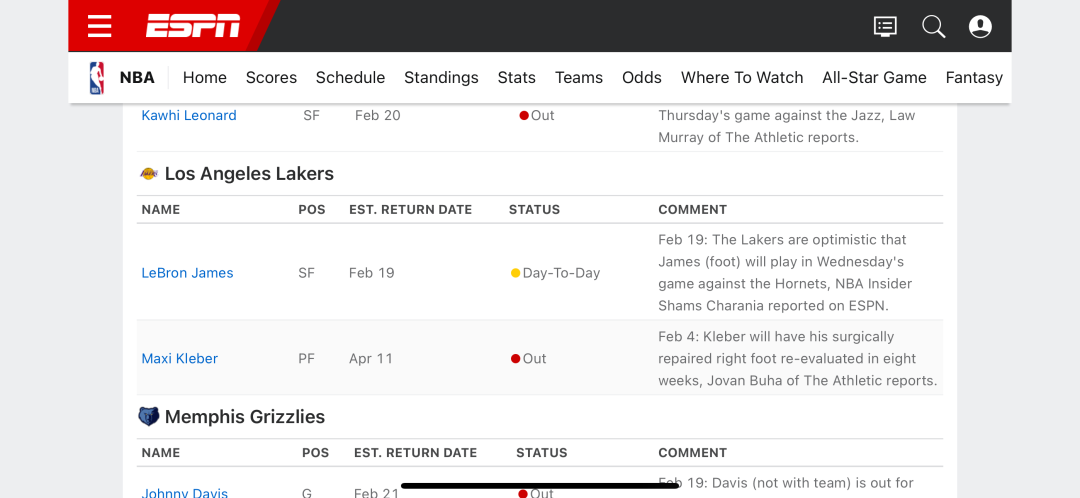Click the Feb 19 return date cell
The image size is (1080, 498).
point(372,273)
